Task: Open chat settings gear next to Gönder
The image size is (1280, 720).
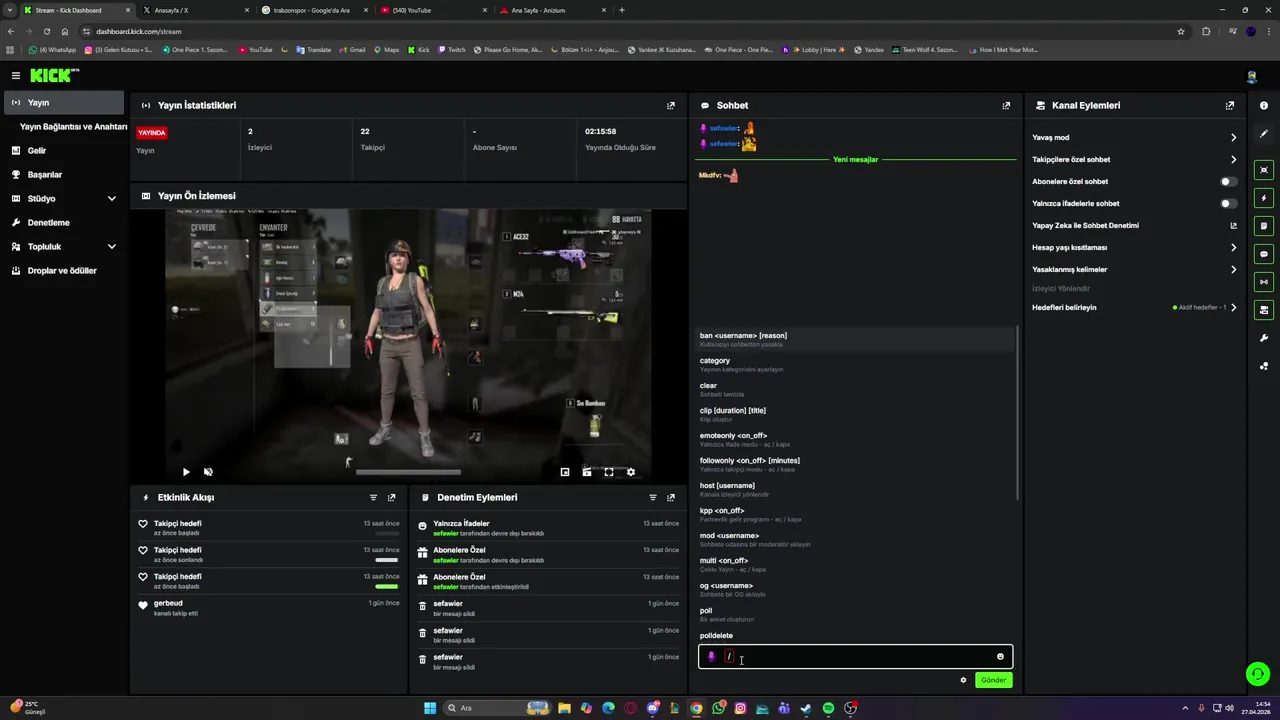Action: click(964, 680)
